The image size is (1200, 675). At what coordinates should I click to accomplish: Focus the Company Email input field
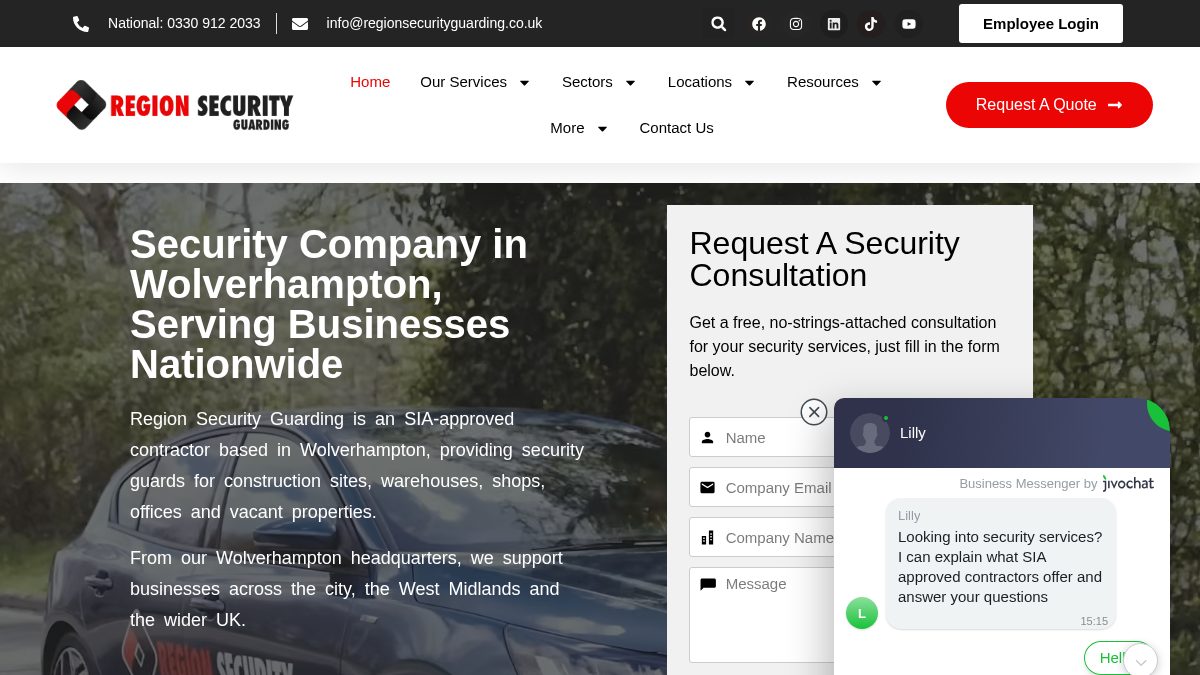pos(762,487)
